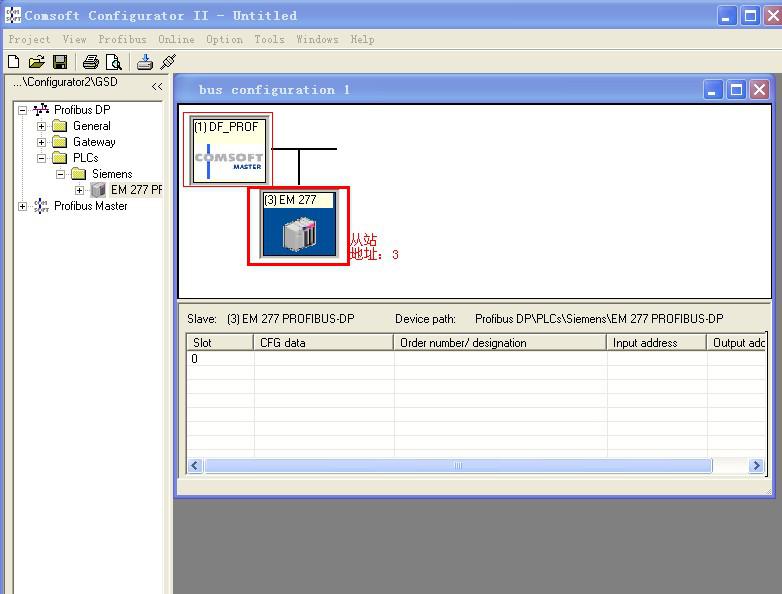Click the Order number/ designation column header

pos(500,343)
